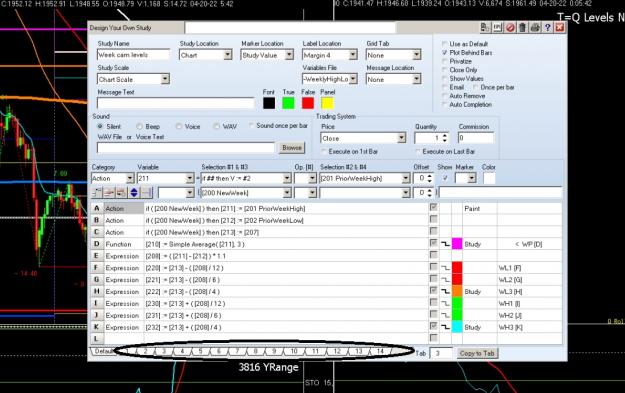Open the Variable dropdown showing 211
Viewport: 625px width, 393px height.
coord(190,178)
